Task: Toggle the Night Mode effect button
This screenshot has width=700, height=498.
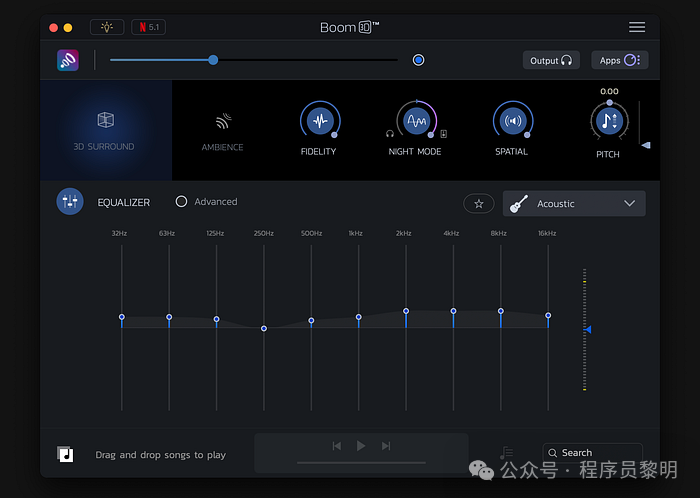Action: point(417,120)
